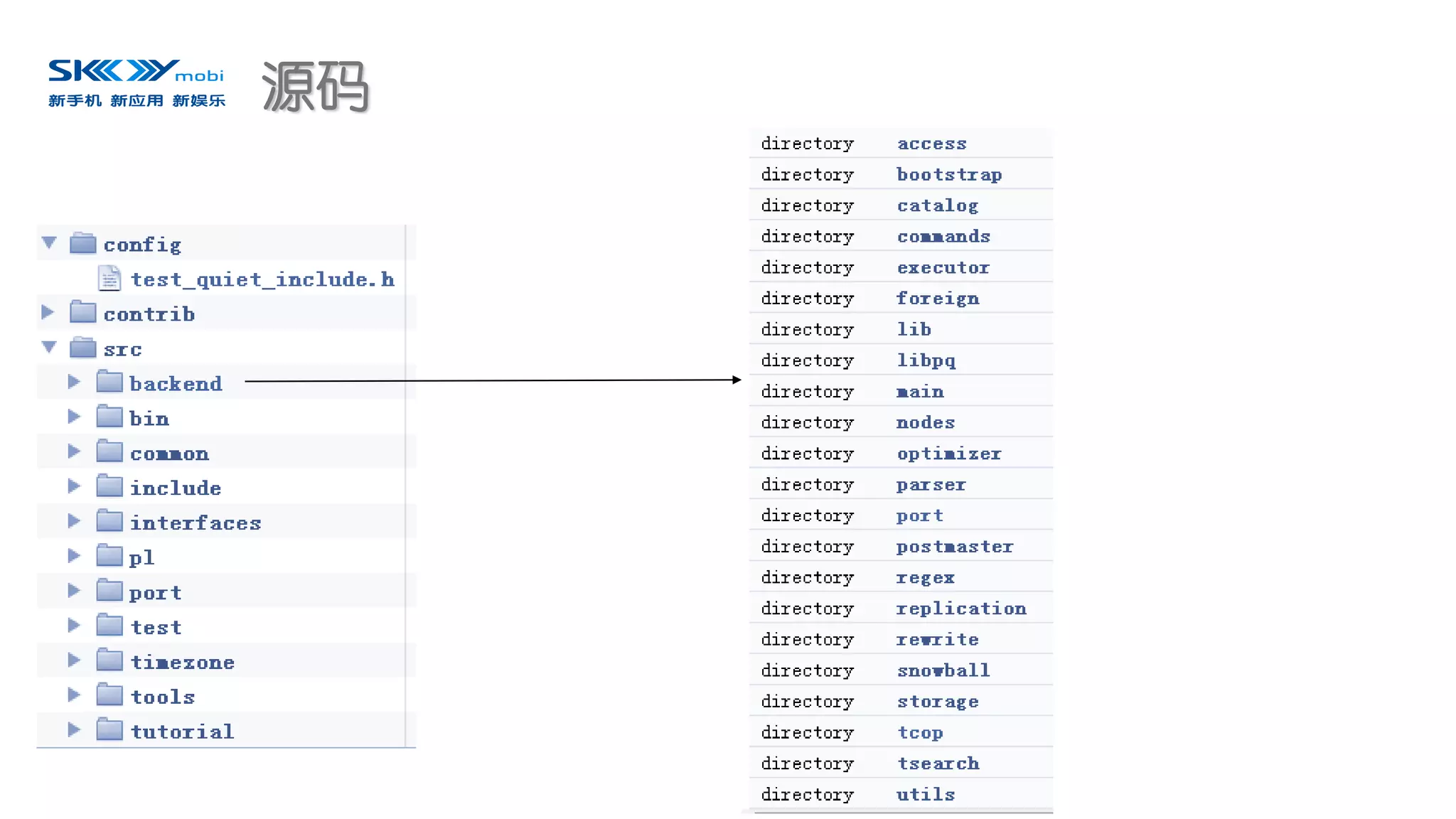Click the tutorial folder icon
This screenshot has height=819, width=1456.
click(109, 730)
